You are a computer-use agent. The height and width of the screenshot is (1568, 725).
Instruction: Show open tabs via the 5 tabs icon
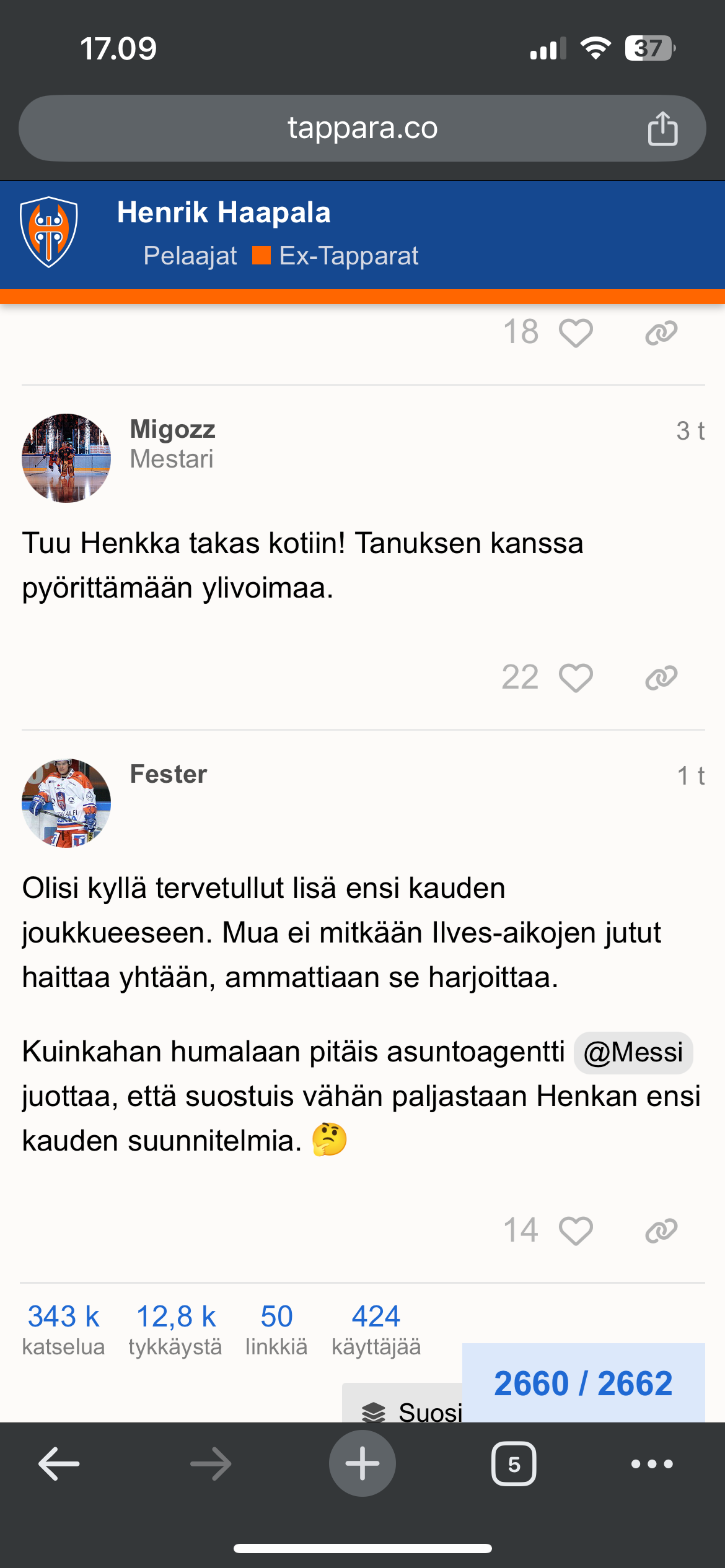pyautogui.click(x=514, y=1464)
